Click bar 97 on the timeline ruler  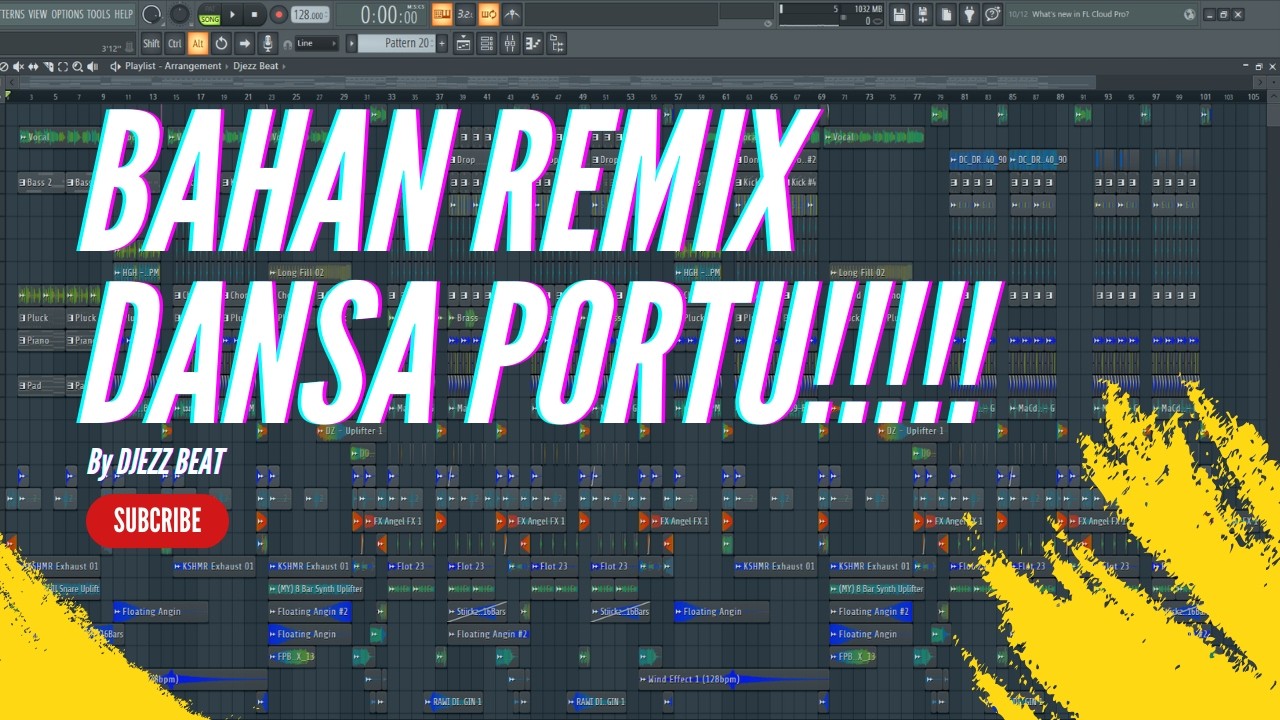[x=1156, y=97]
